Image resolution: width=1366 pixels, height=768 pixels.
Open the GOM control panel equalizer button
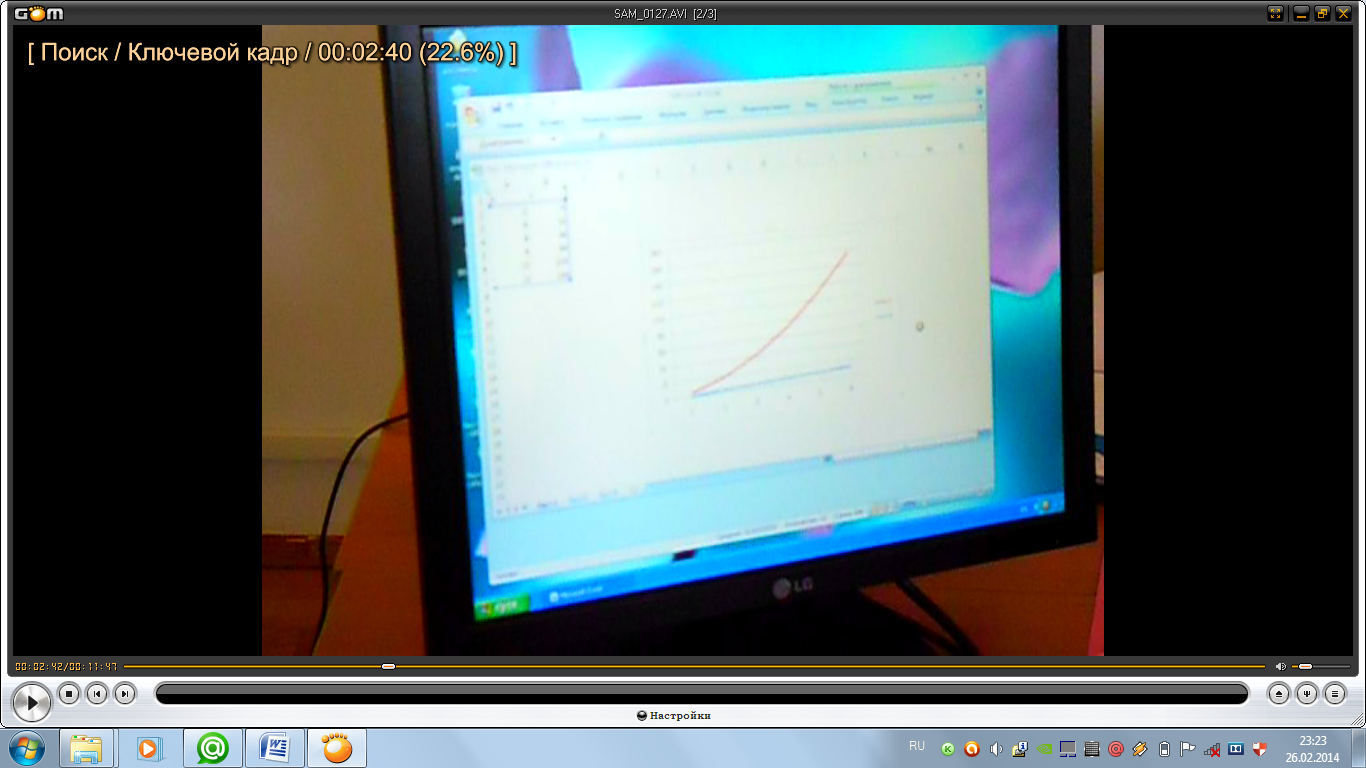[x=1307, y=693]
